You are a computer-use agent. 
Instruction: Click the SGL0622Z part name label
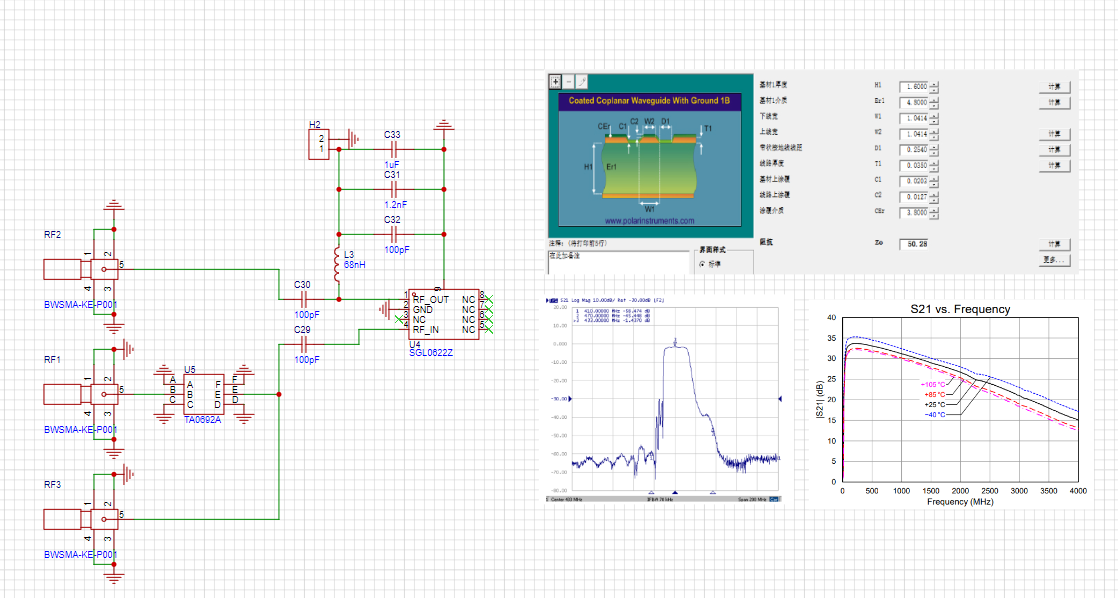(x=431, y=353)
